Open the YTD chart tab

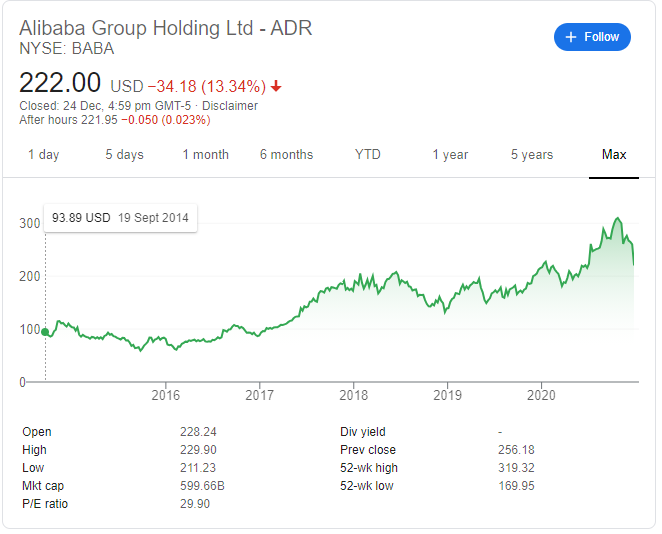[x=368, y=155]
